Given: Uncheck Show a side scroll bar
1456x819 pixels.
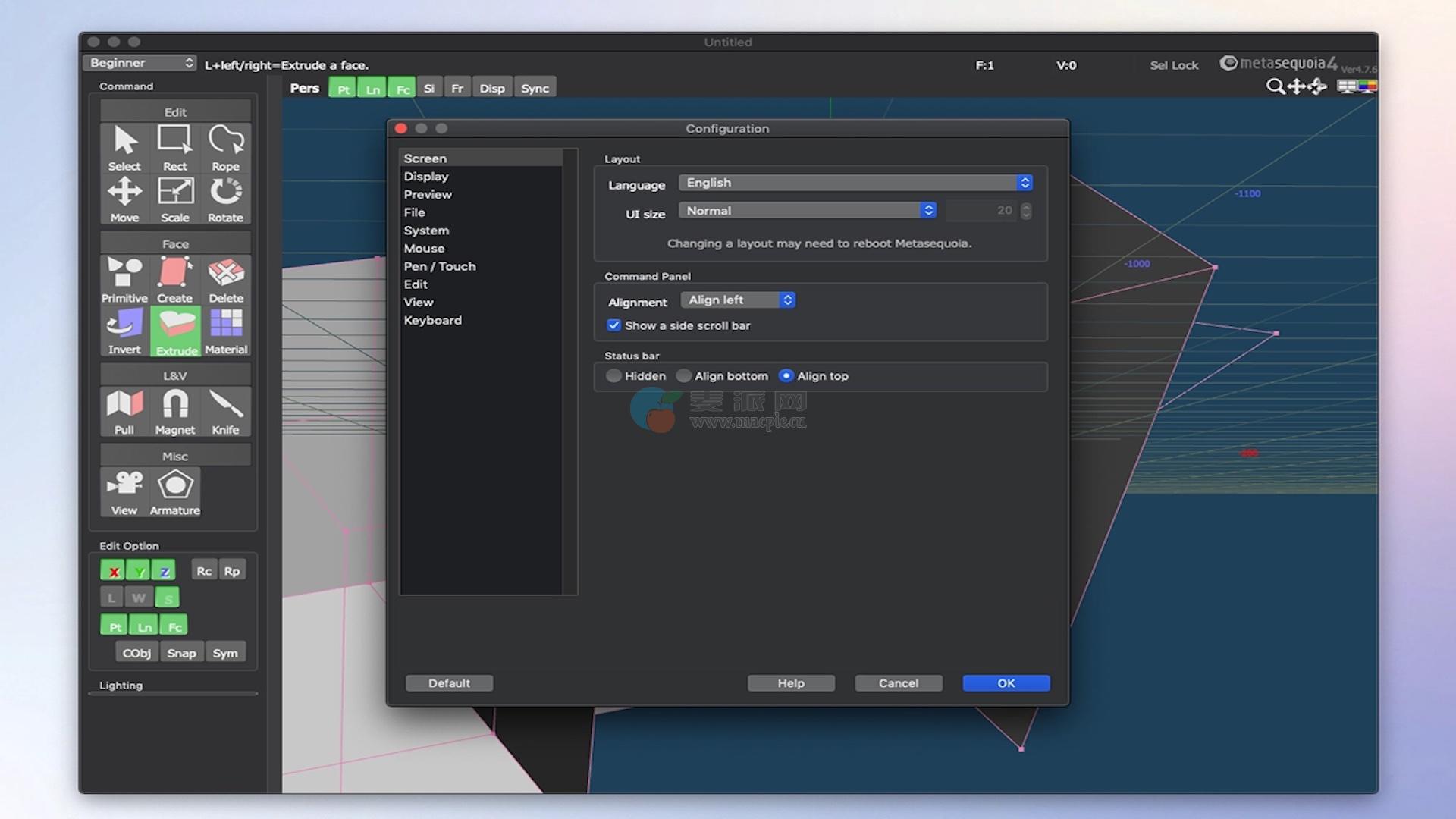Looking at the screenshot, I should coord(613,325).
